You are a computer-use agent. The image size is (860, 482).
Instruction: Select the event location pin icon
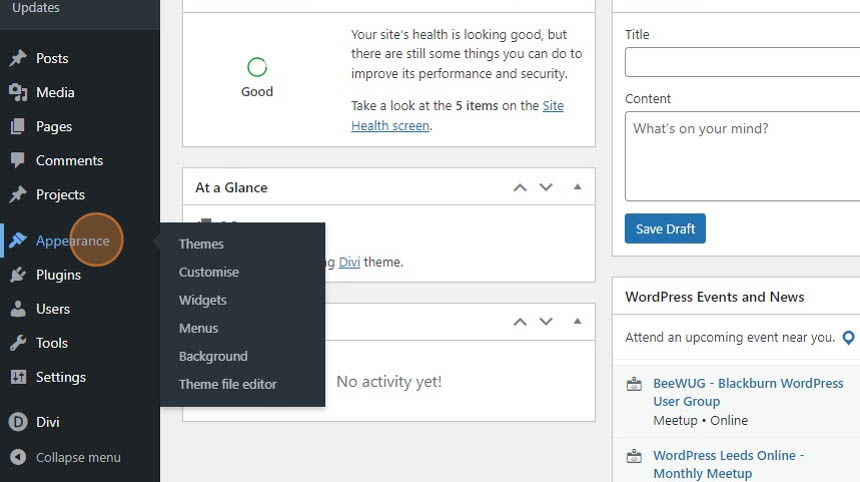pyautogui.click(x=848, y=338)
